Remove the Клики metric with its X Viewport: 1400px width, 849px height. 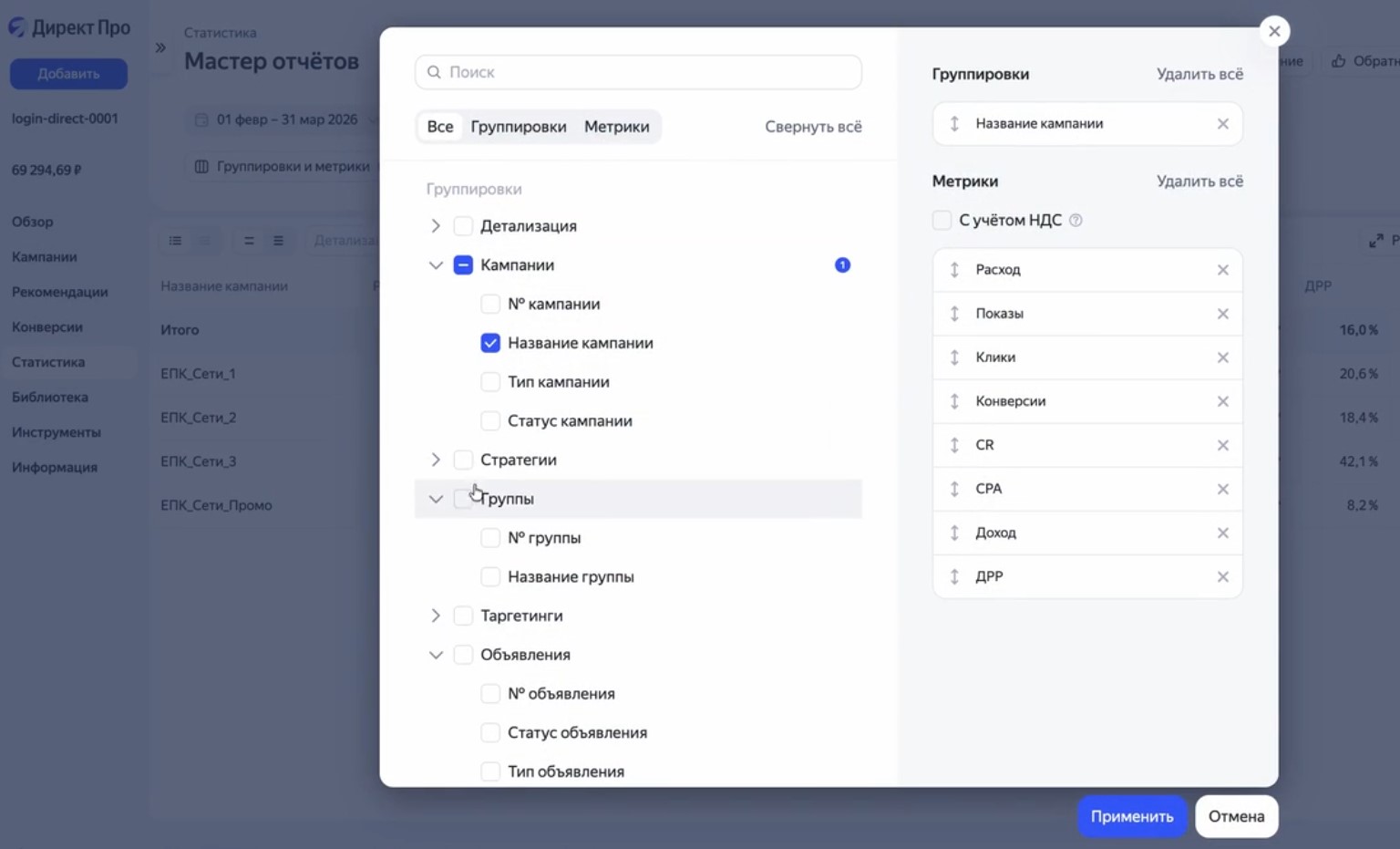(1223, 357)
